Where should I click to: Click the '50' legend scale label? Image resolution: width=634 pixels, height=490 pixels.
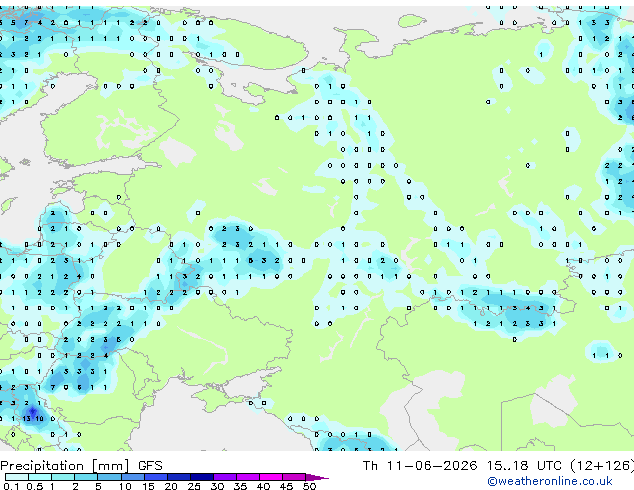pyautogui.click(x=309, y=486)
